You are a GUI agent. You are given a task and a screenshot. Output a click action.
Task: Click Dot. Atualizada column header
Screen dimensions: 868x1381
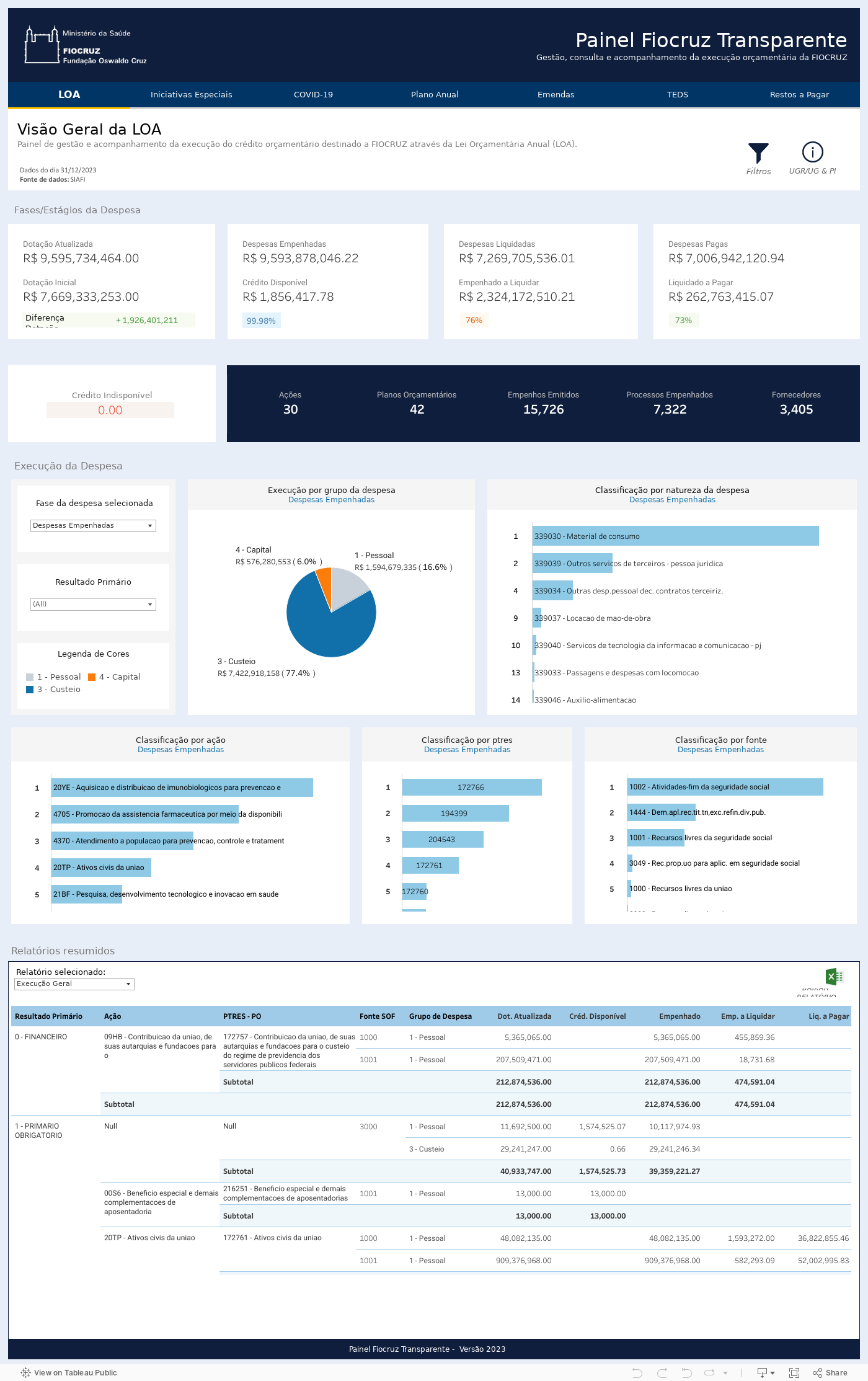click(x=525, y=1016)
